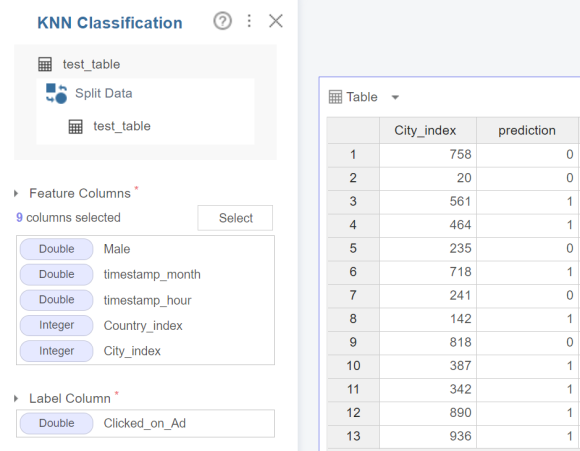Viewport: 580px width, 451px height.
Task: Click the Select button for feature columns
Action: pos(235,218)
